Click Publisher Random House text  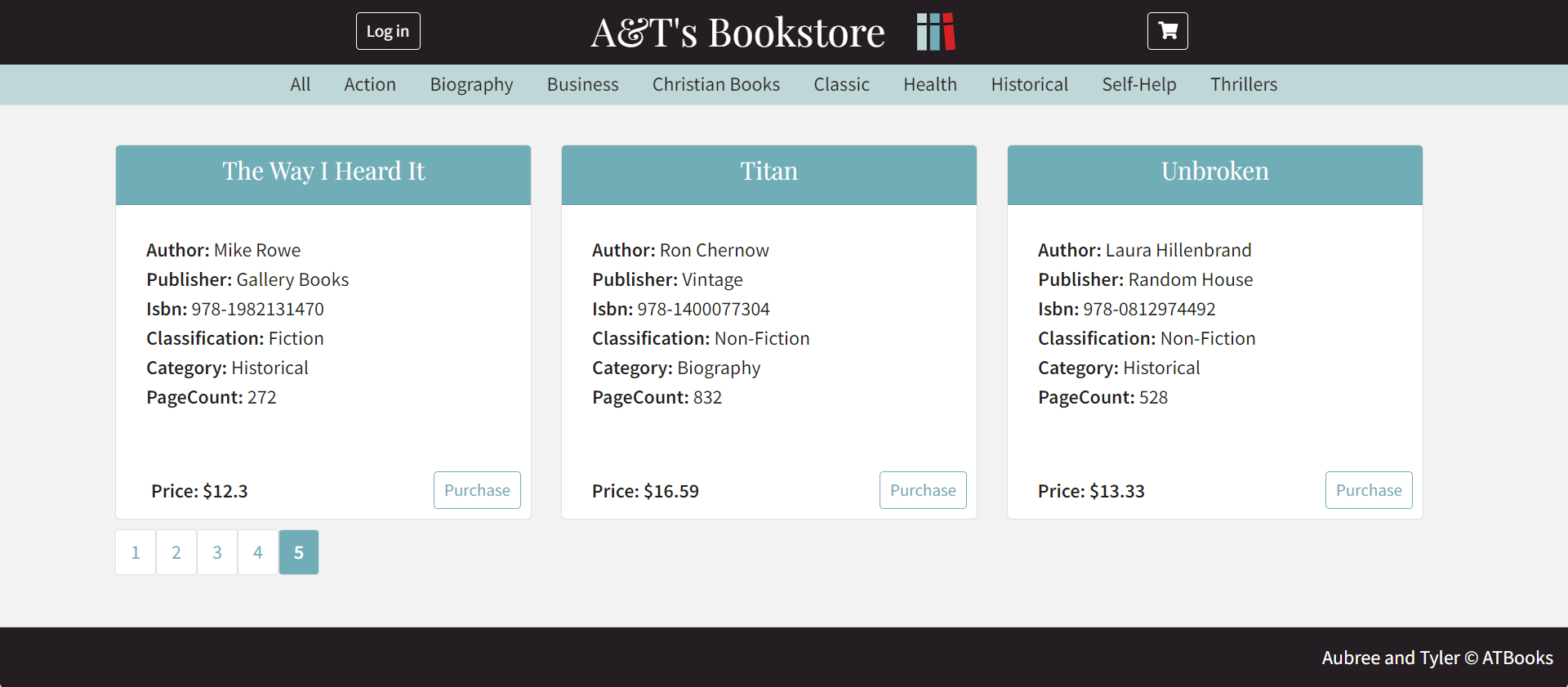[1145, 279]
